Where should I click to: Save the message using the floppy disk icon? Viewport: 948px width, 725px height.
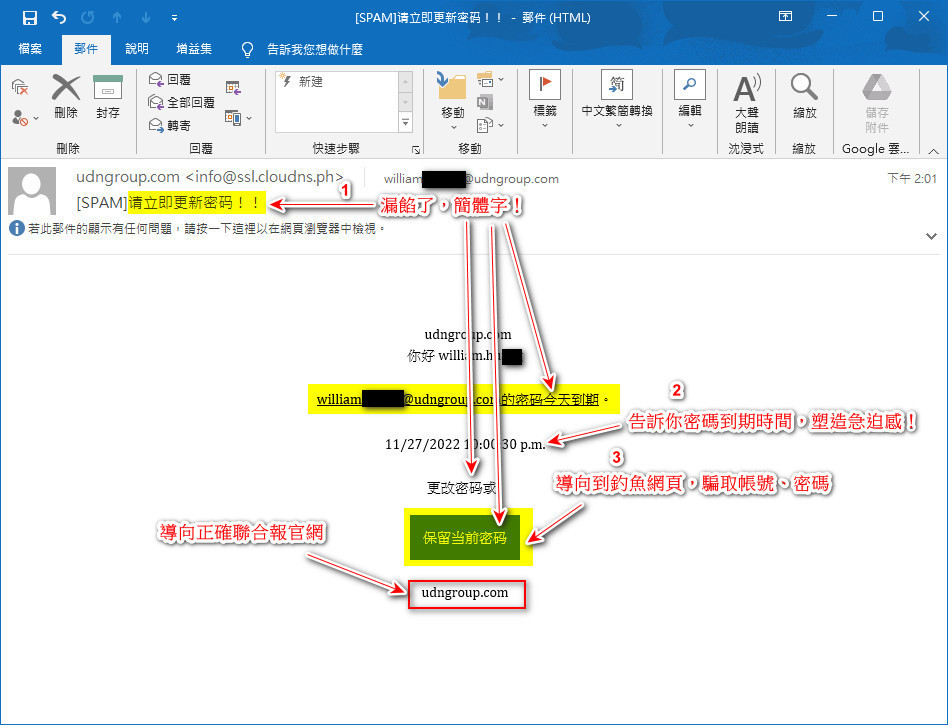(x=30, y=18)
